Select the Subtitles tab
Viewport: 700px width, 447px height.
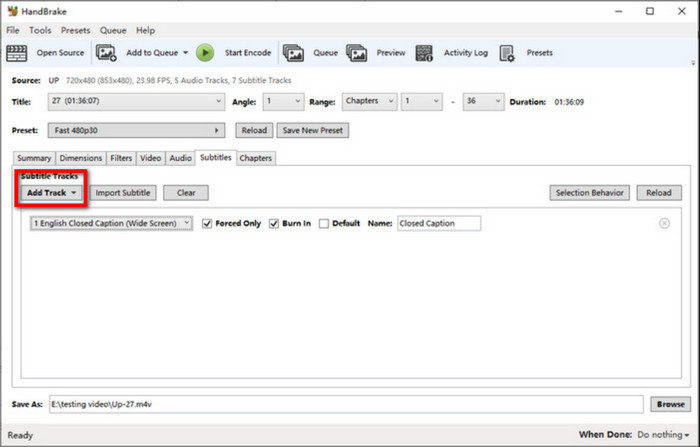pos(216,157)
